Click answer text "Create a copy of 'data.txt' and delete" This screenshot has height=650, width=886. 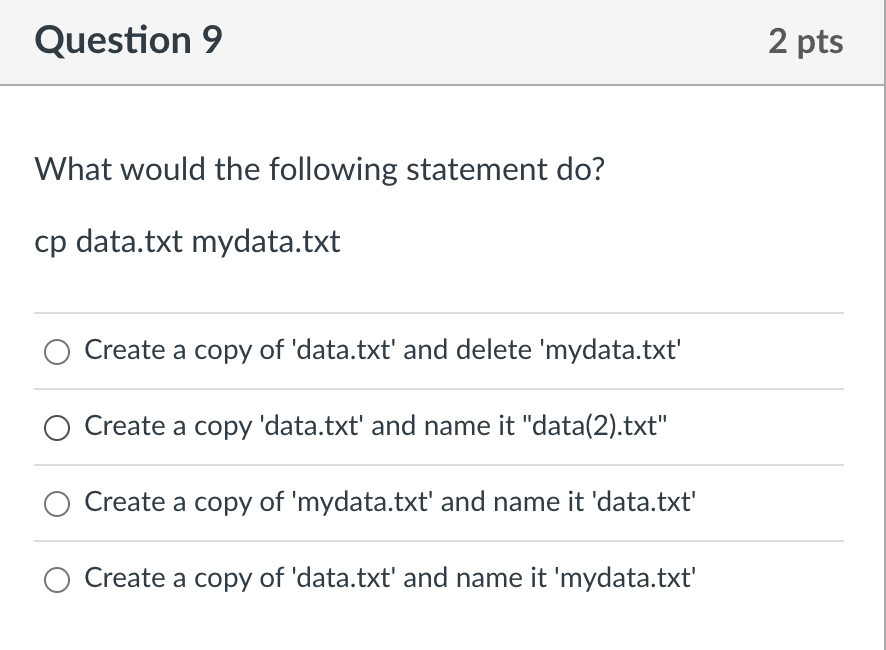click(308, 350)
